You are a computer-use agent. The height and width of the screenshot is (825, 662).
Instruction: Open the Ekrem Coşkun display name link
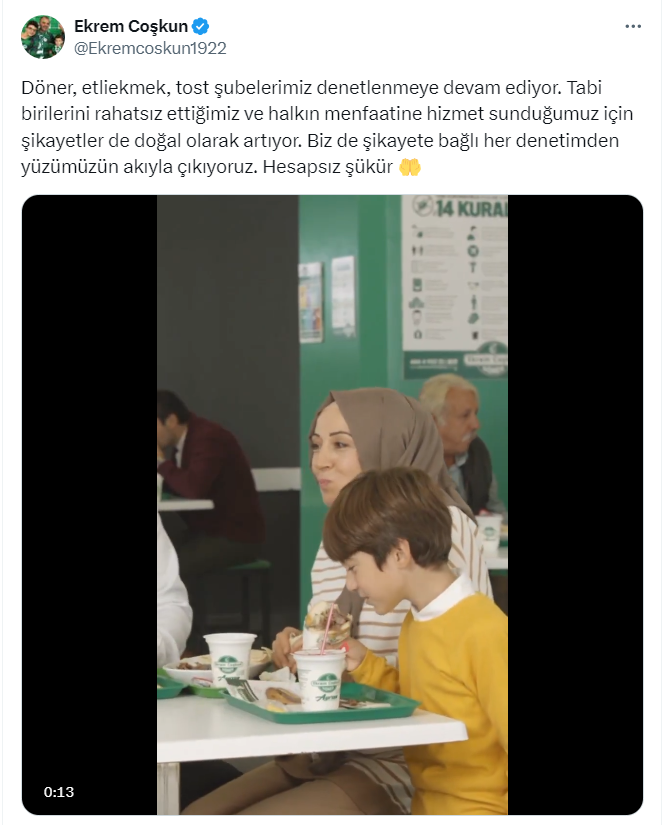(131, 26)
